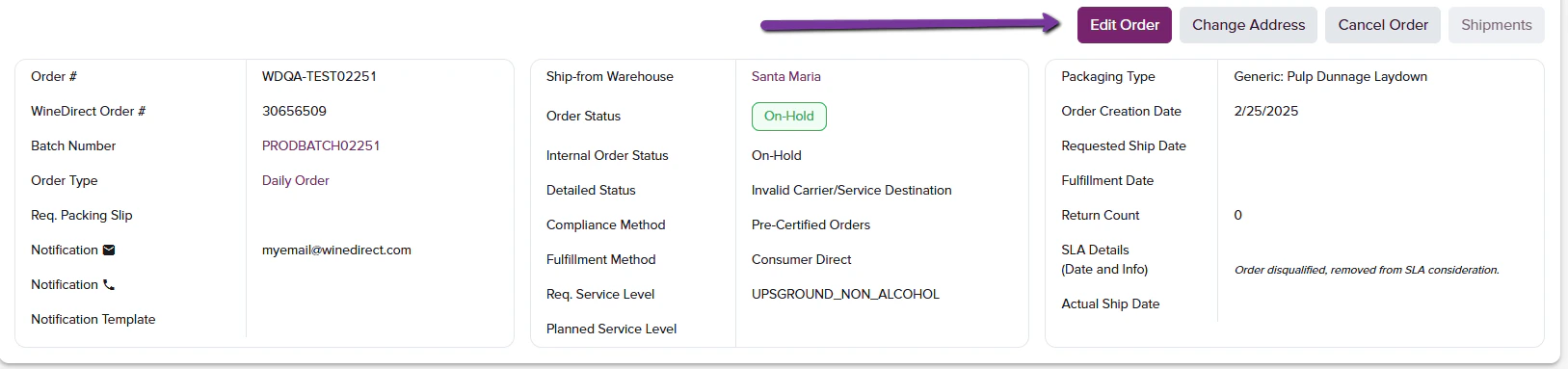The width and height of the screenshot is (1568, 369).
Task: Click the Requested Ship Date label
Action: (1124, 145)
